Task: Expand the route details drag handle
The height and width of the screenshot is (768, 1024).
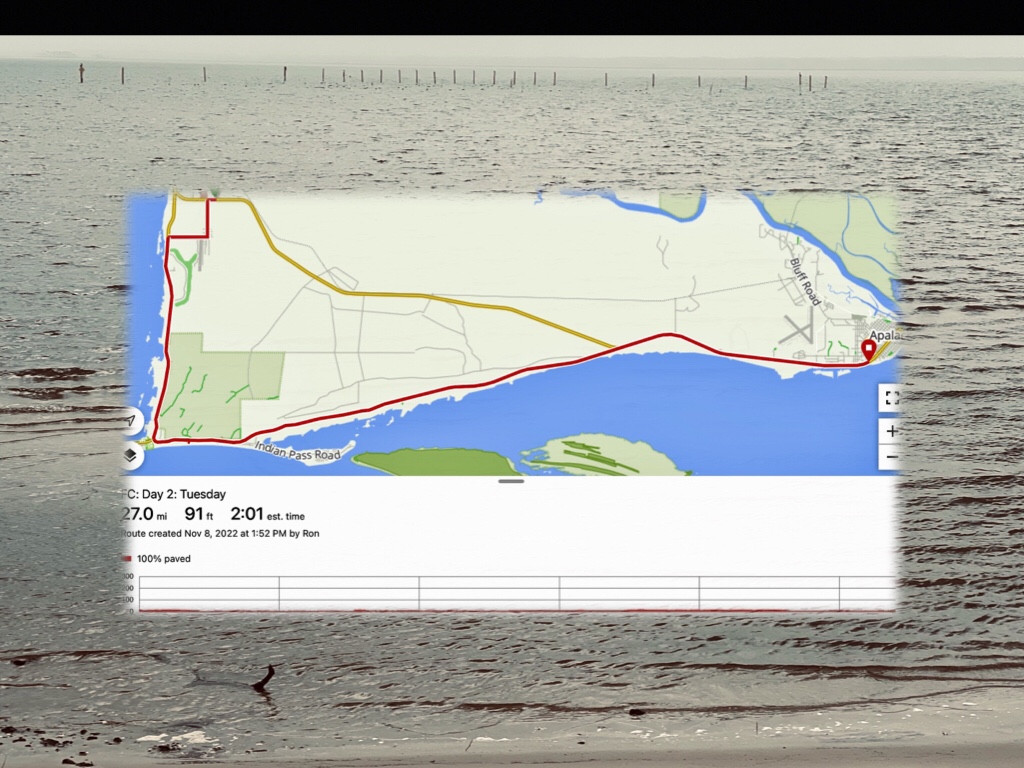Action: (511, 481)
